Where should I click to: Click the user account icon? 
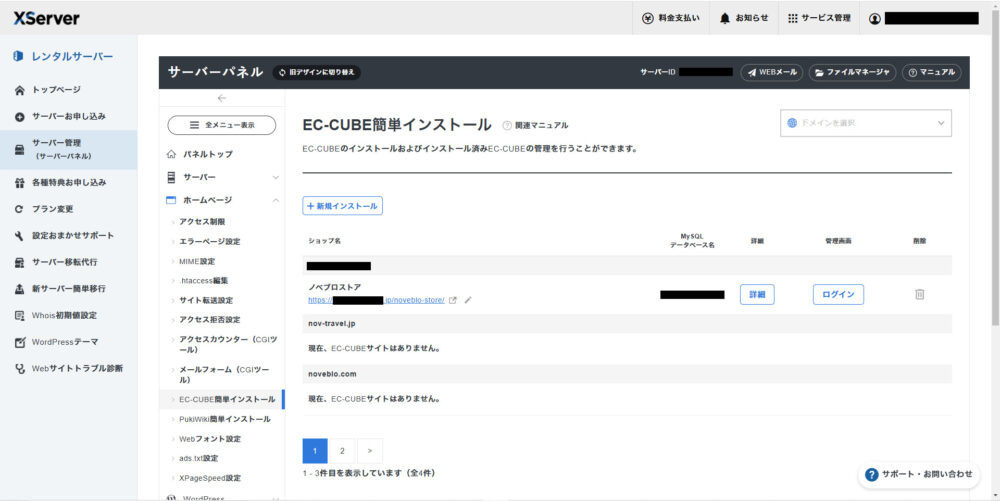coord(874,18)
